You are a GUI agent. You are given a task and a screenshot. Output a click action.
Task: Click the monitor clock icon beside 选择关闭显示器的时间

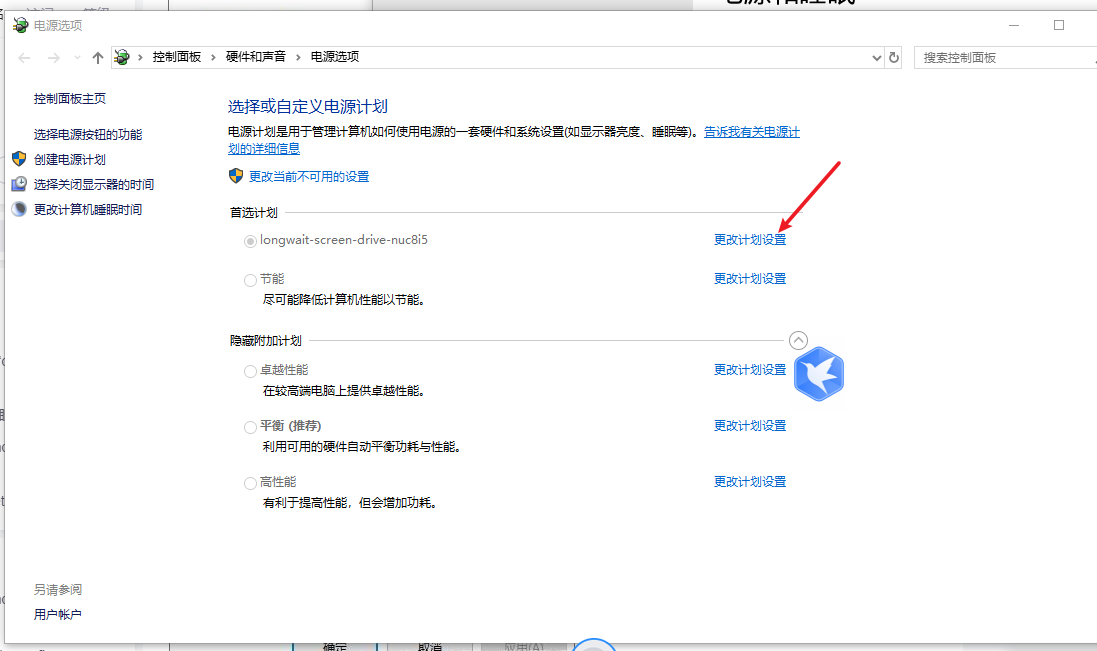[x=19, y=184]
